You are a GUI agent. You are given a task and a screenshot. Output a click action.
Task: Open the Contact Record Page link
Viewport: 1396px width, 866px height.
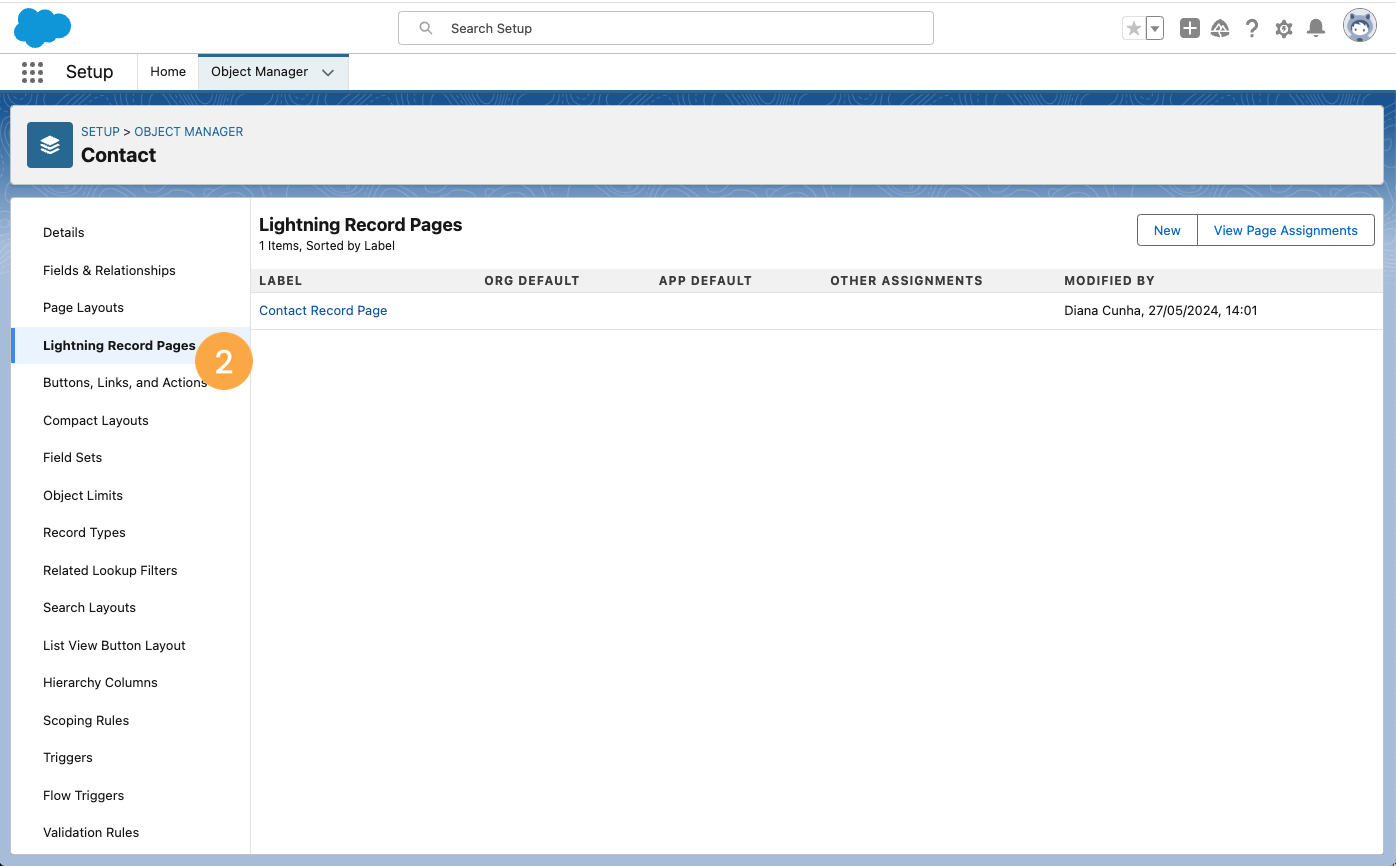[x=323, y=310]
